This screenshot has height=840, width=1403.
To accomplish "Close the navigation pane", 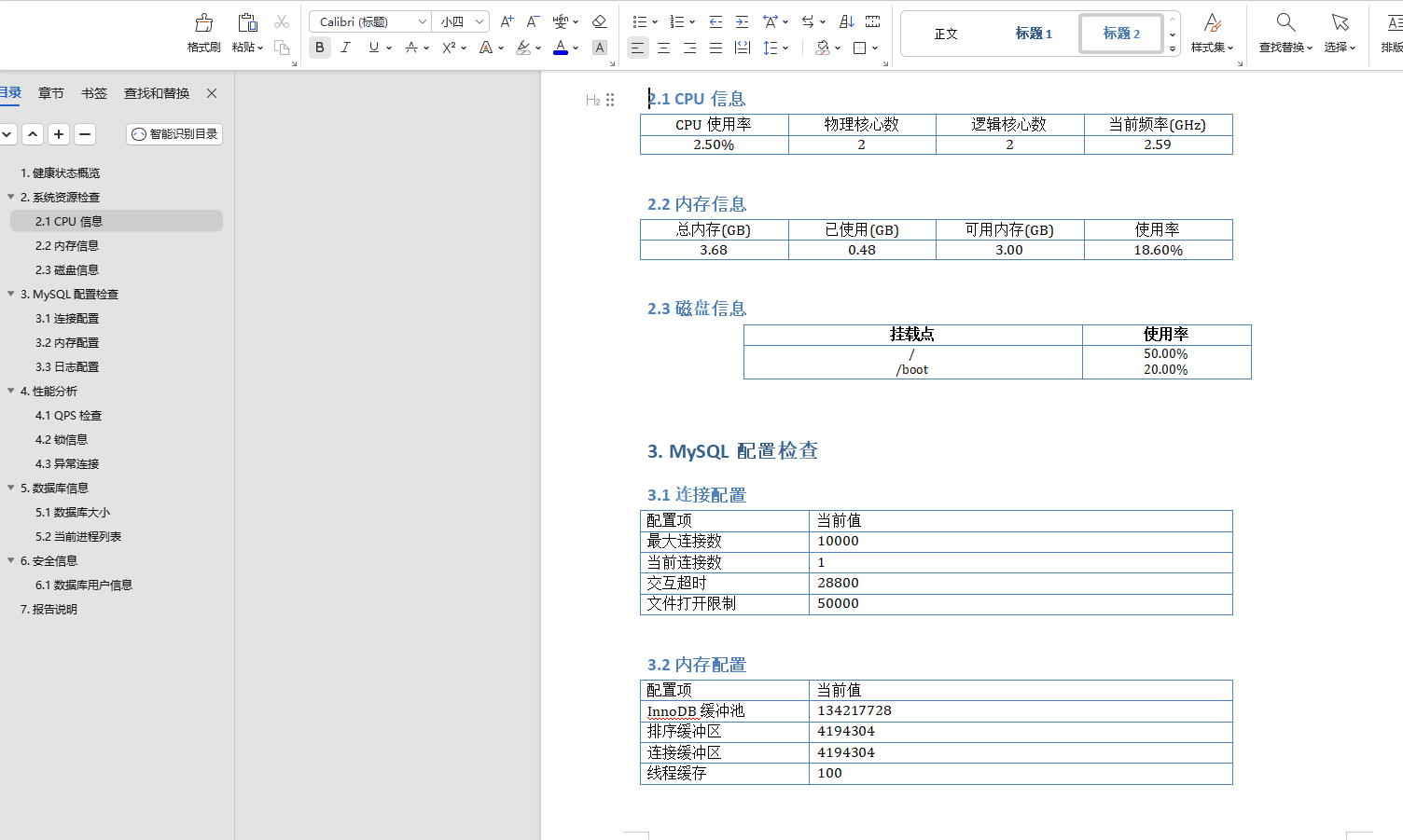I will coord(212,93).
